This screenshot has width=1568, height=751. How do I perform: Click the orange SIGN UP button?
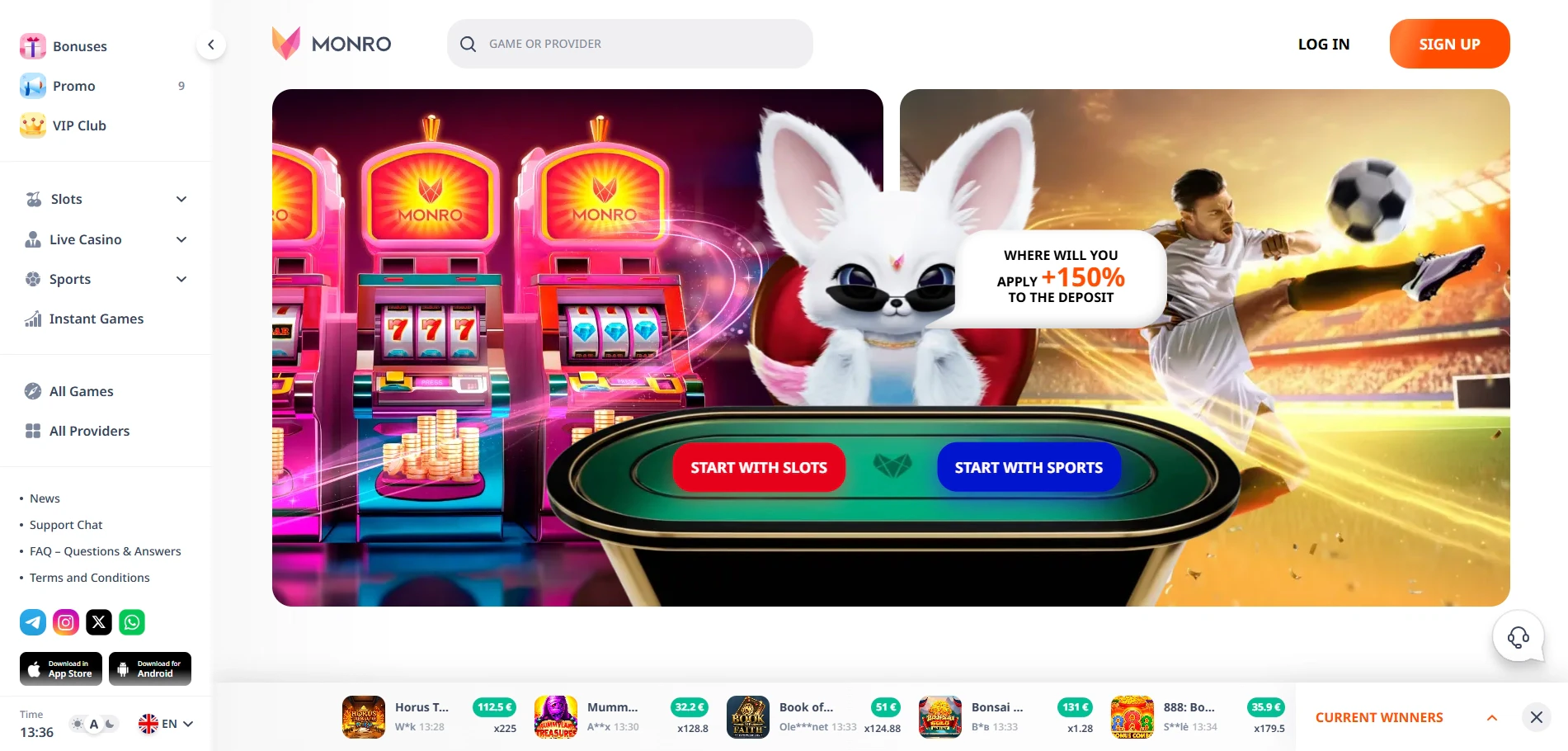coord(1449,44)
